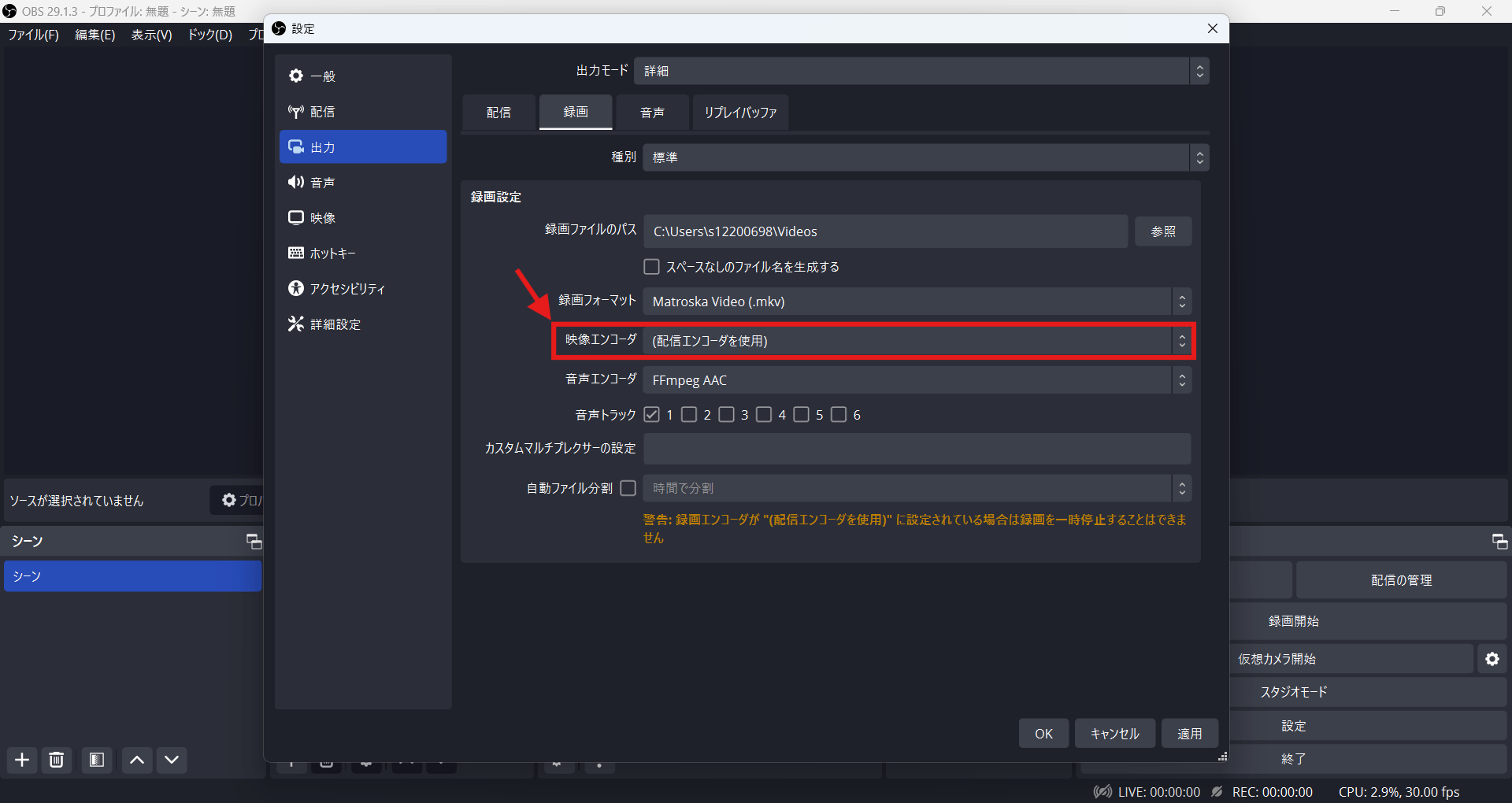This screenshot has height=803, width=1512.
Task: Switch to the 録画 output tab
Action: point(576,113)
